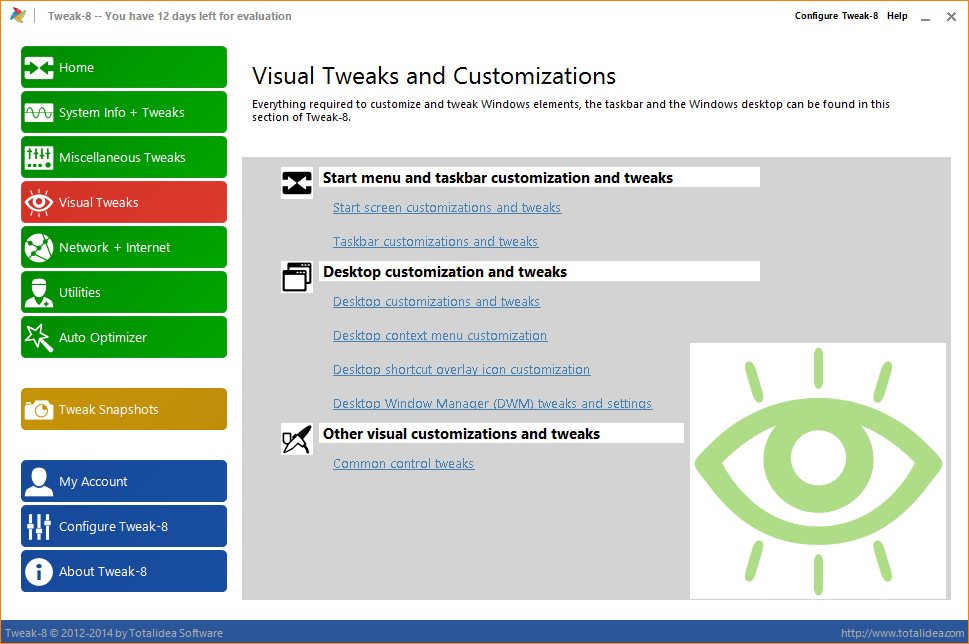The height and width of the screenshot is (644, 969).
Task: Open Tweak Snapshots label
Action: (x=109, y=410)
